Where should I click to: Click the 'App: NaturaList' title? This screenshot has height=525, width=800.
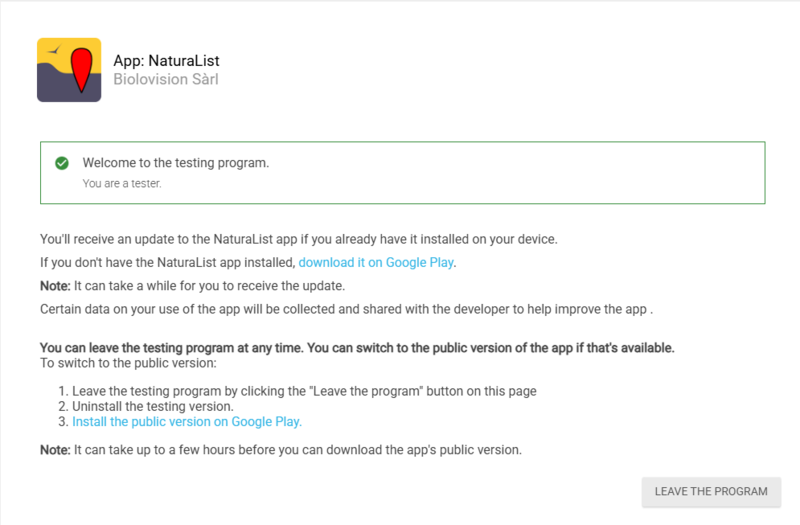click(x=168, y=60)
